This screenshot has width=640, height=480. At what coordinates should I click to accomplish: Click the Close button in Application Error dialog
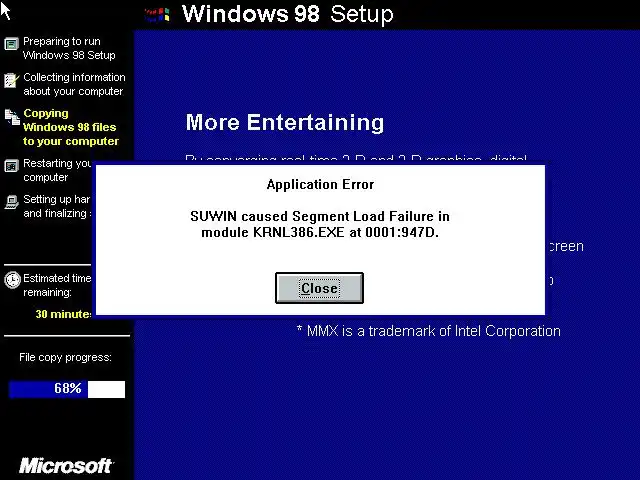tap(319, 288)
